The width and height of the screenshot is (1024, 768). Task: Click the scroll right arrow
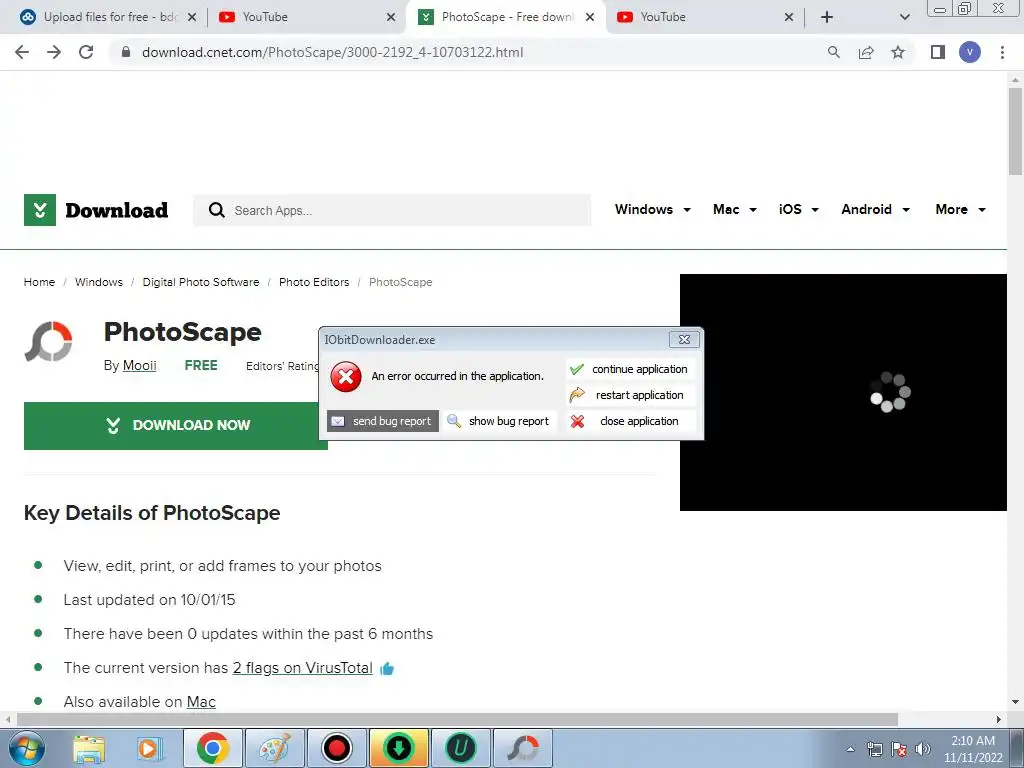999,719
